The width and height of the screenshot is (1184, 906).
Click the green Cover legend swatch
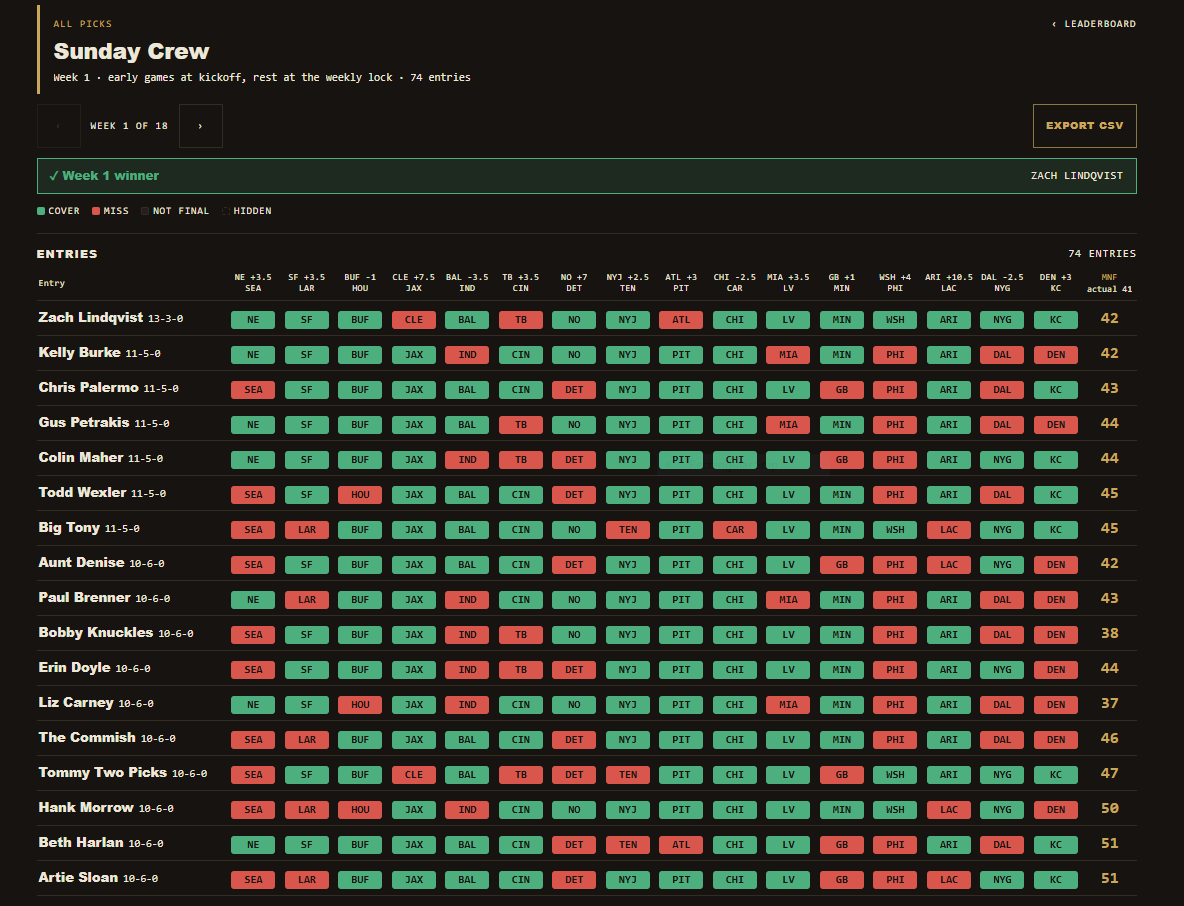[41, 211]
